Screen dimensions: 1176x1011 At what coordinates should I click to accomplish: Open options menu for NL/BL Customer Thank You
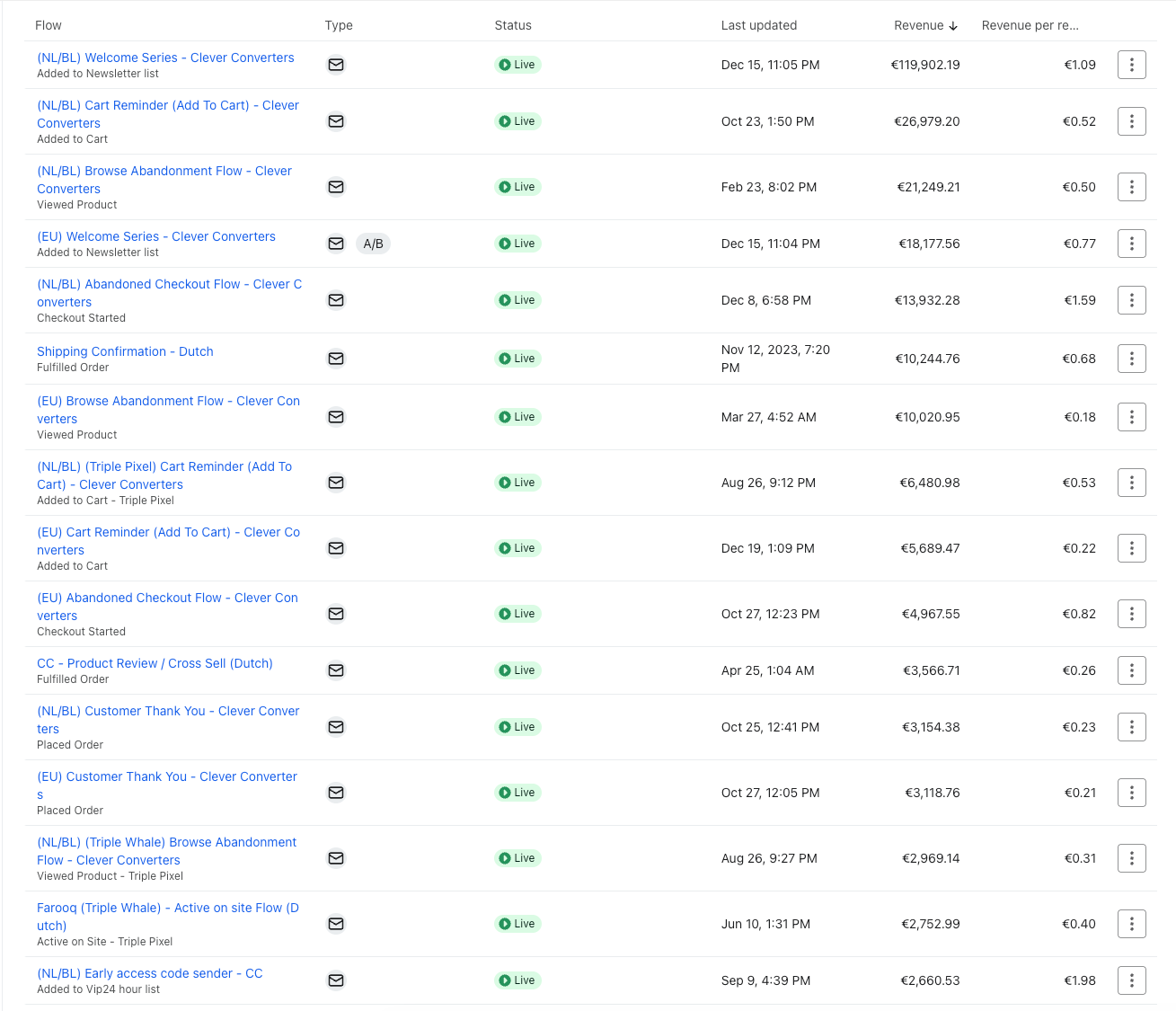click(x=1132, y=727)
